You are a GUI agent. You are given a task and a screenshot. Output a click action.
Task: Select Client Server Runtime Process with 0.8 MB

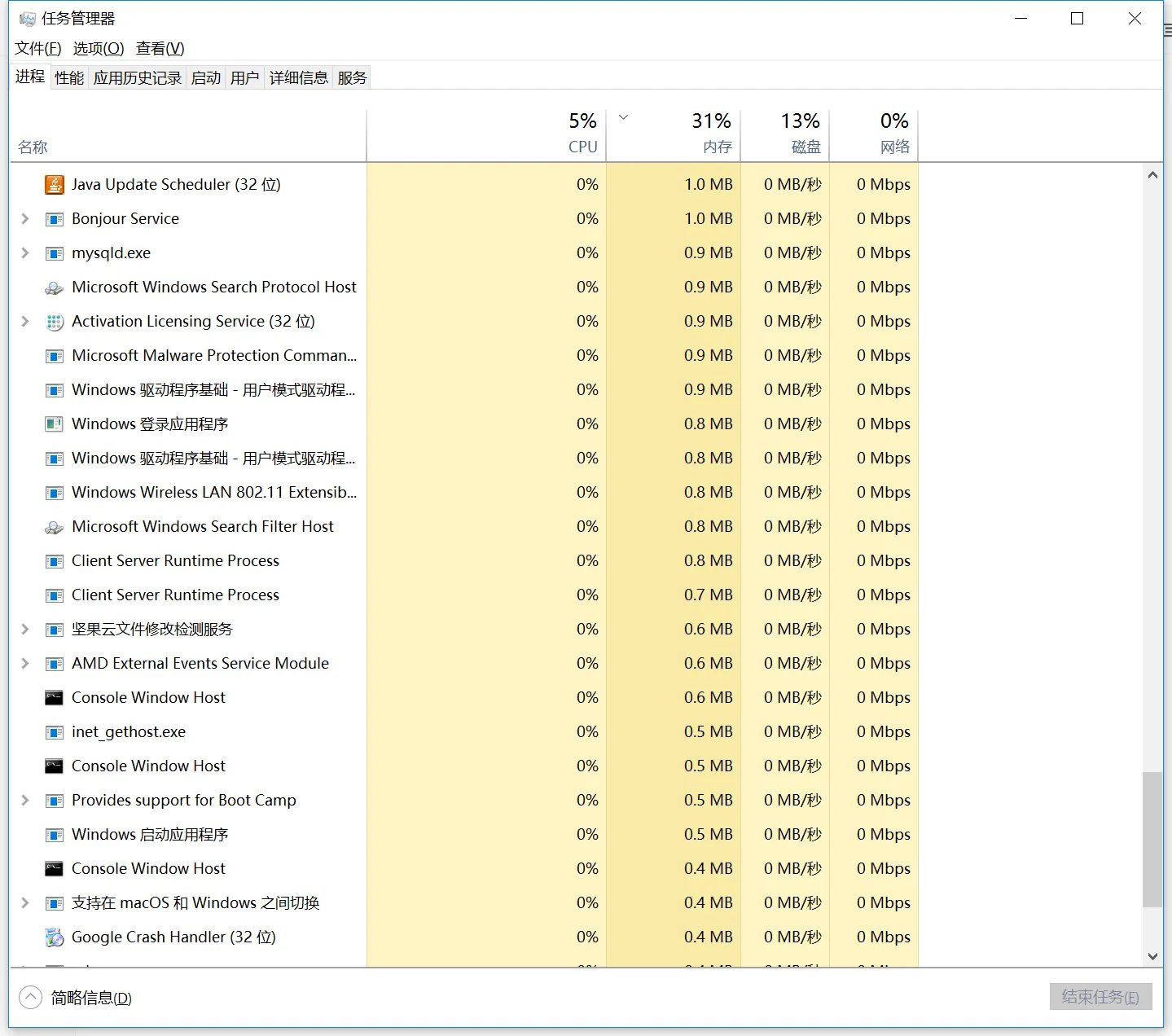click(464, 561)
